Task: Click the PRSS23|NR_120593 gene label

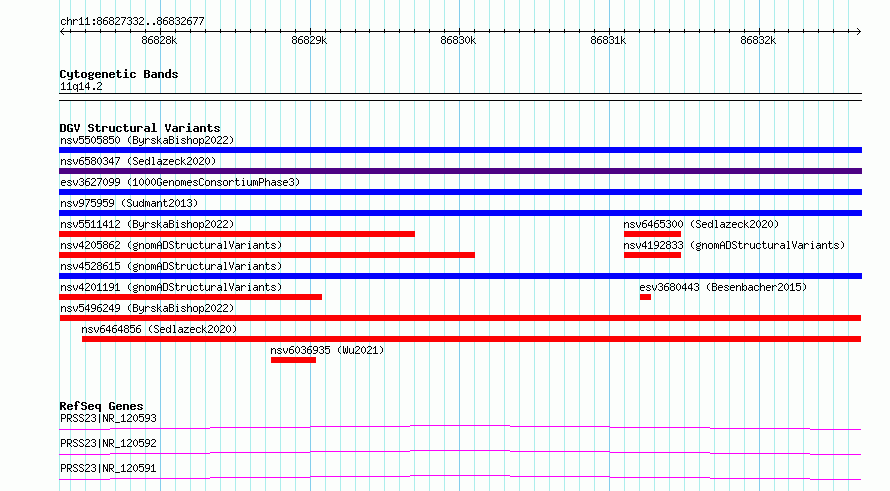Action: pos(108,418)
